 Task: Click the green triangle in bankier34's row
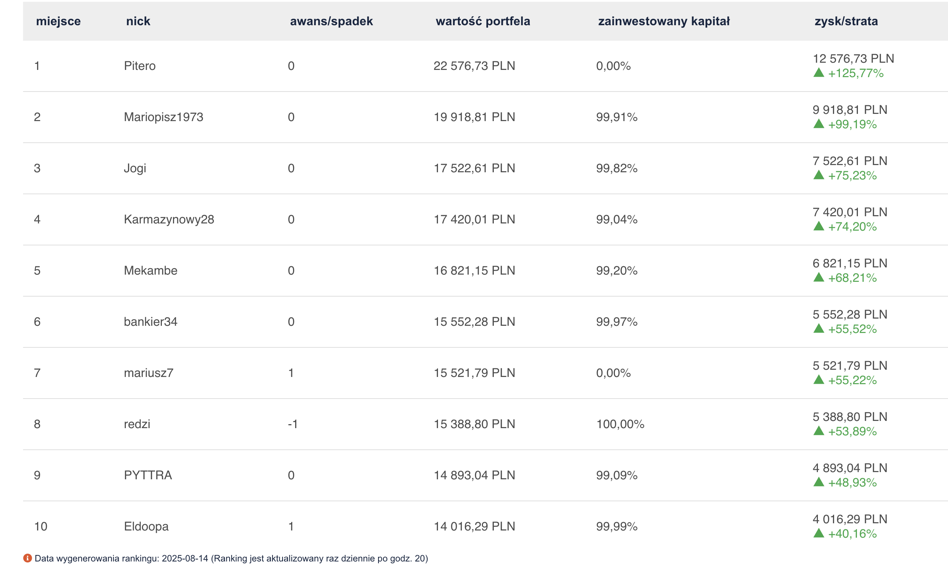(x=819, y=328)
